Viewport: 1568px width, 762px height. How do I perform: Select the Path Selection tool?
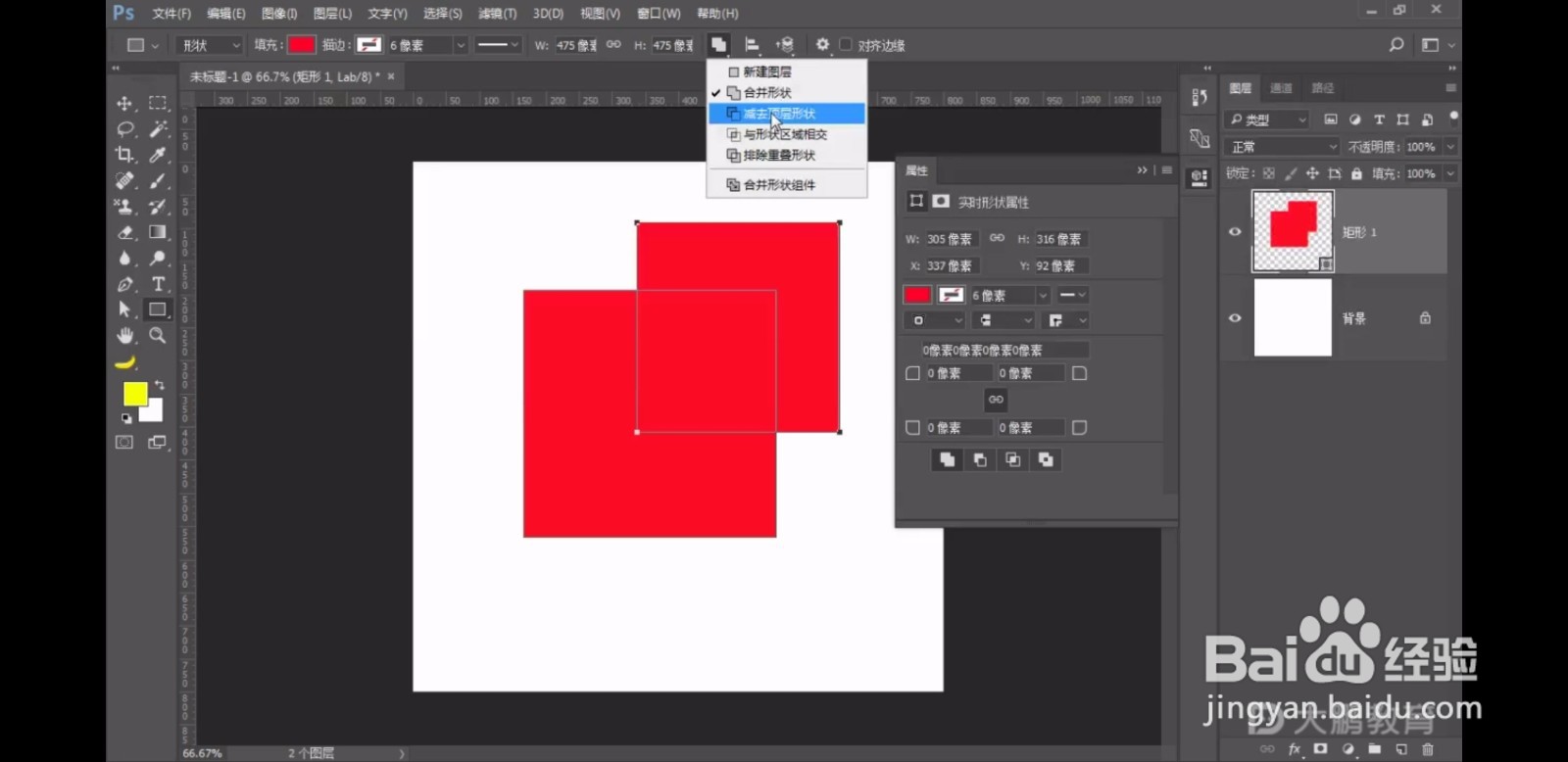(124, 310)
